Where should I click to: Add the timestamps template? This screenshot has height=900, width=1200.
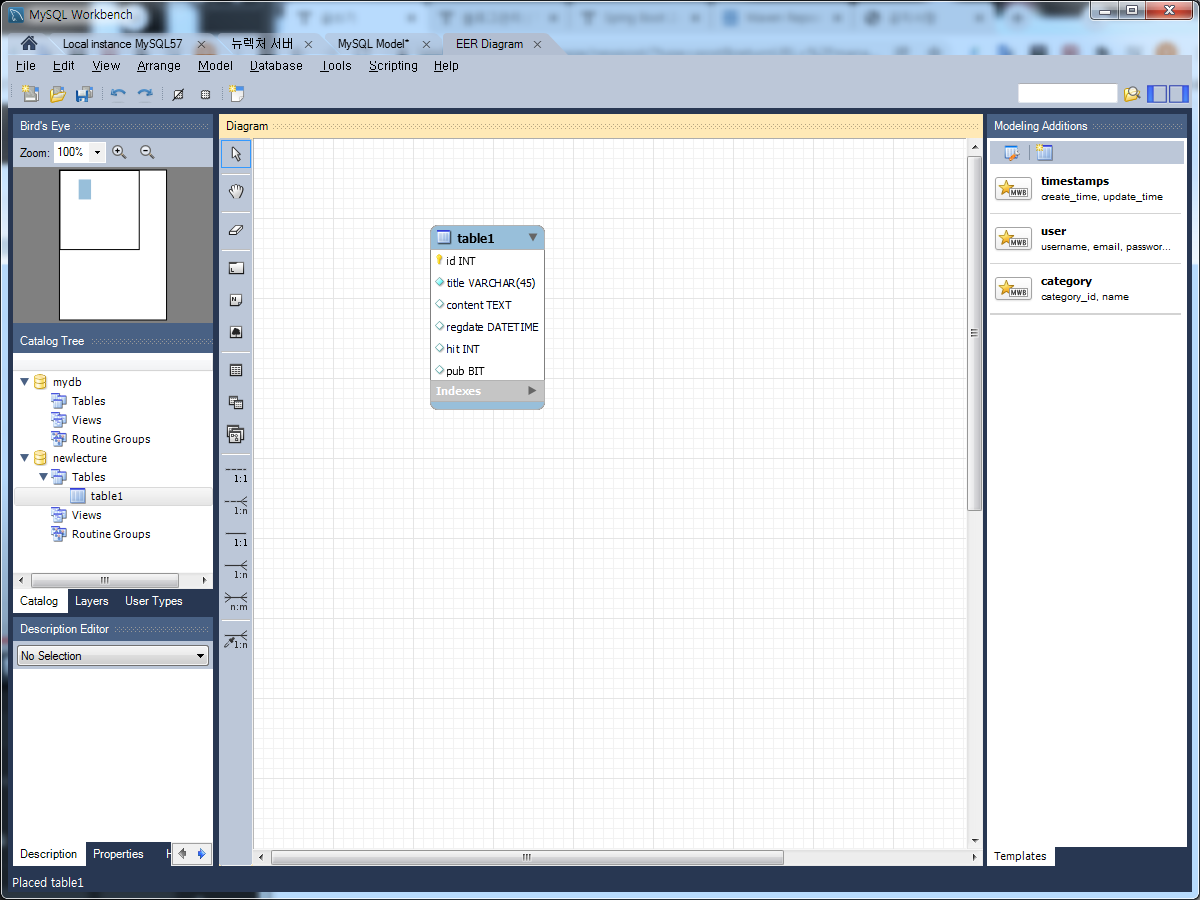click(x=1086, y=189)
